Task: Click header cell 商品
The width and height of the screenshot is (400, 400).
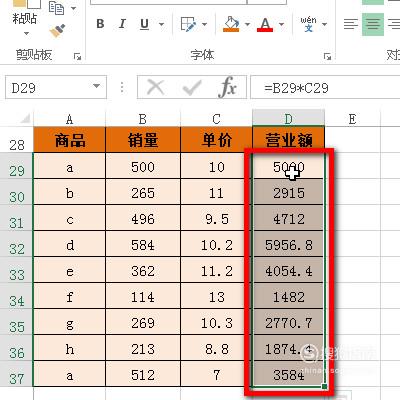Action: pyautogui.click(x=69, y=140)
